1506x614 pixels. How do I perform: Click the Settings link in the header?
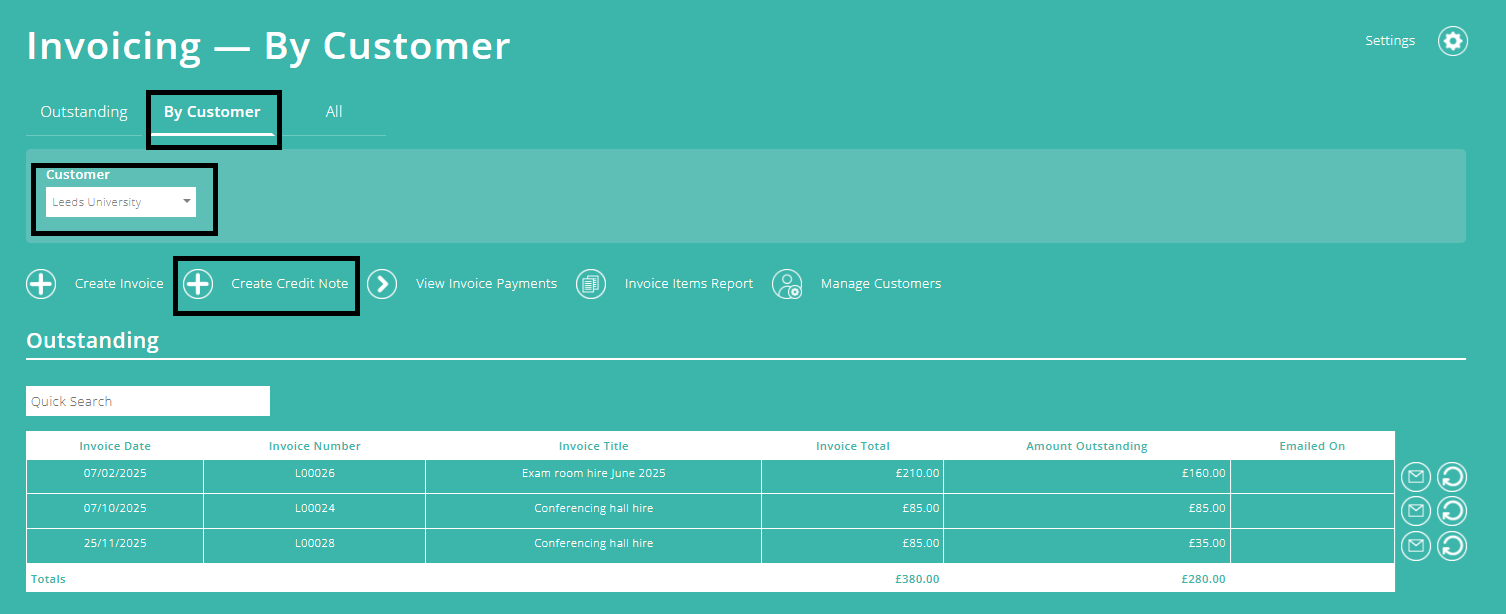pos(1389,40)
